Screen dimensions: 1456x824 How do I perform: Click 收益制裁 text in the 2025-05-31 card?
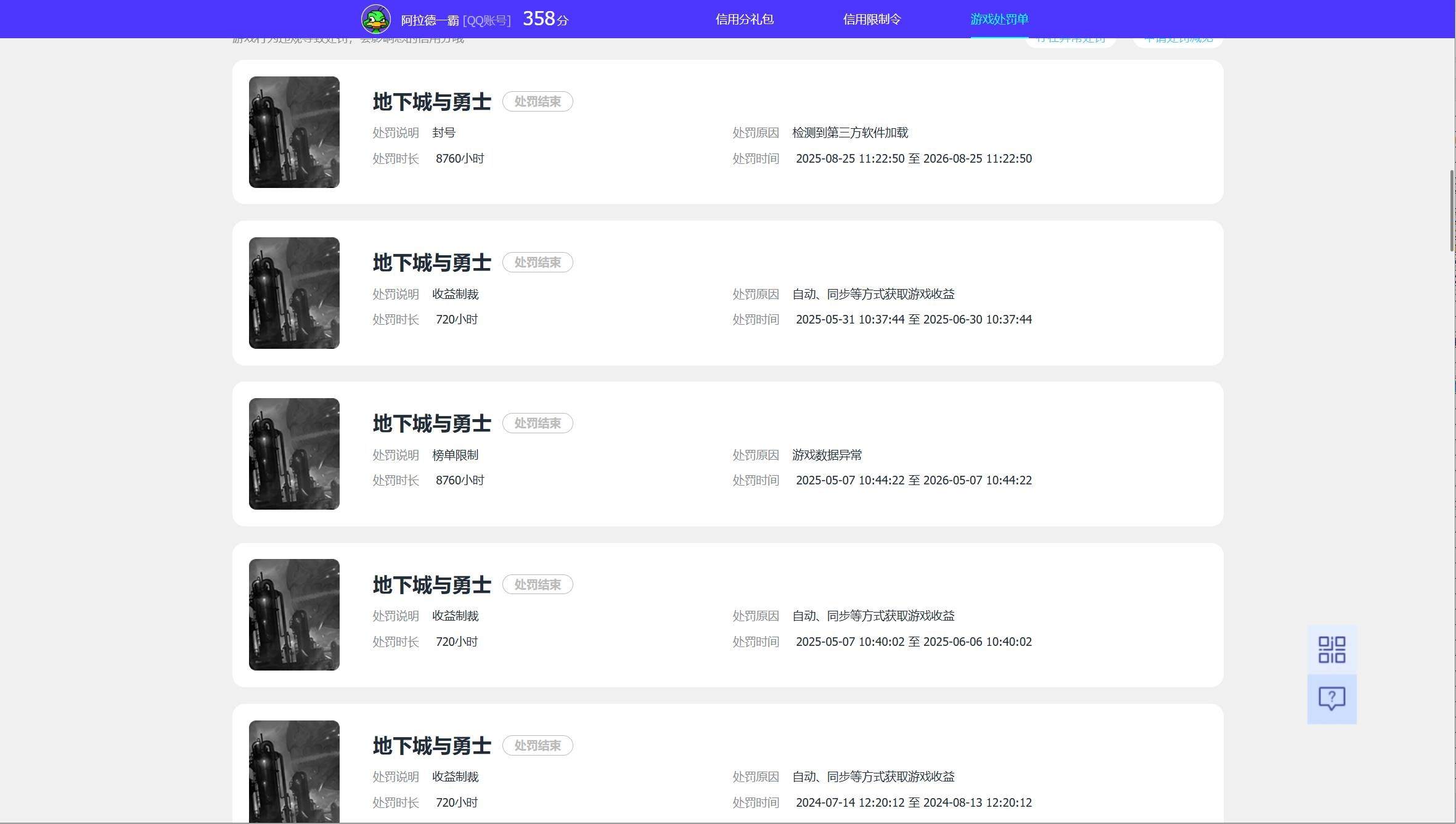pyautogui.click(x=456, y=294)
